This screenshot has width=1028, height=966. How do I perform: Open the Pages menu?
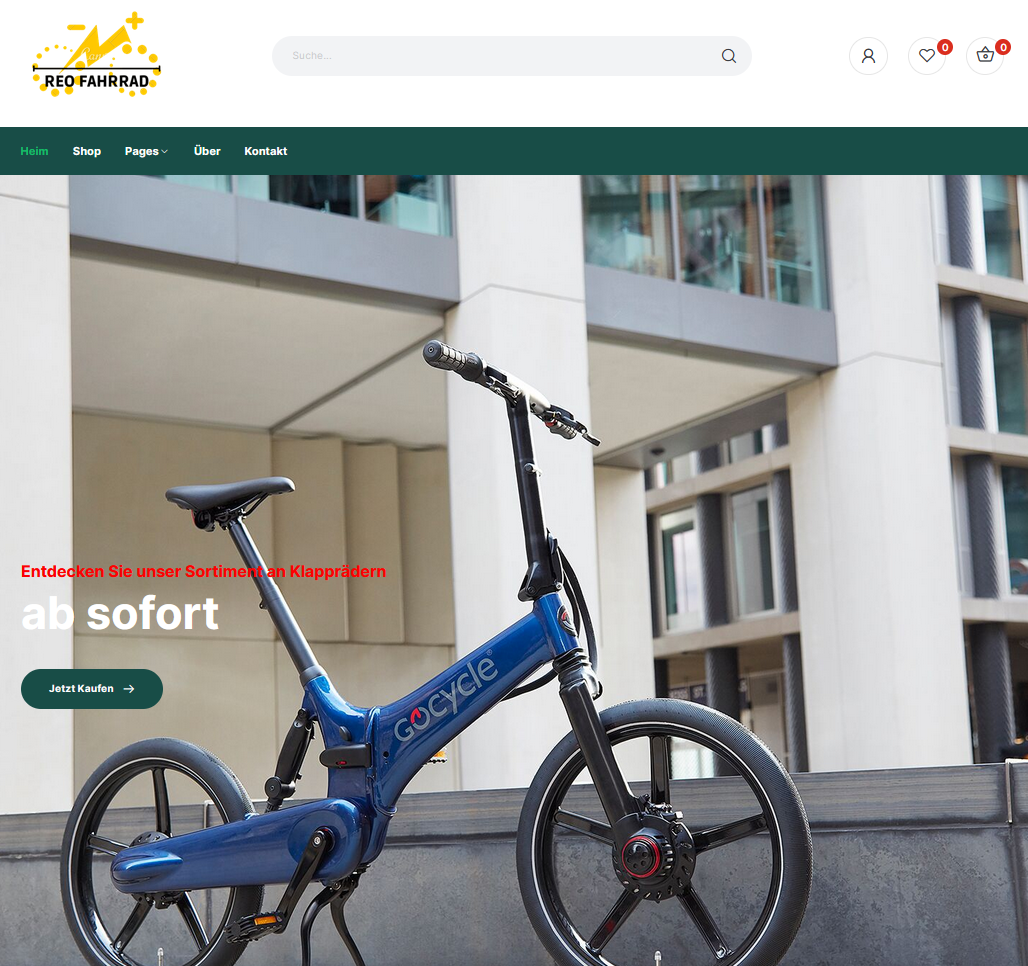point(146,151)
